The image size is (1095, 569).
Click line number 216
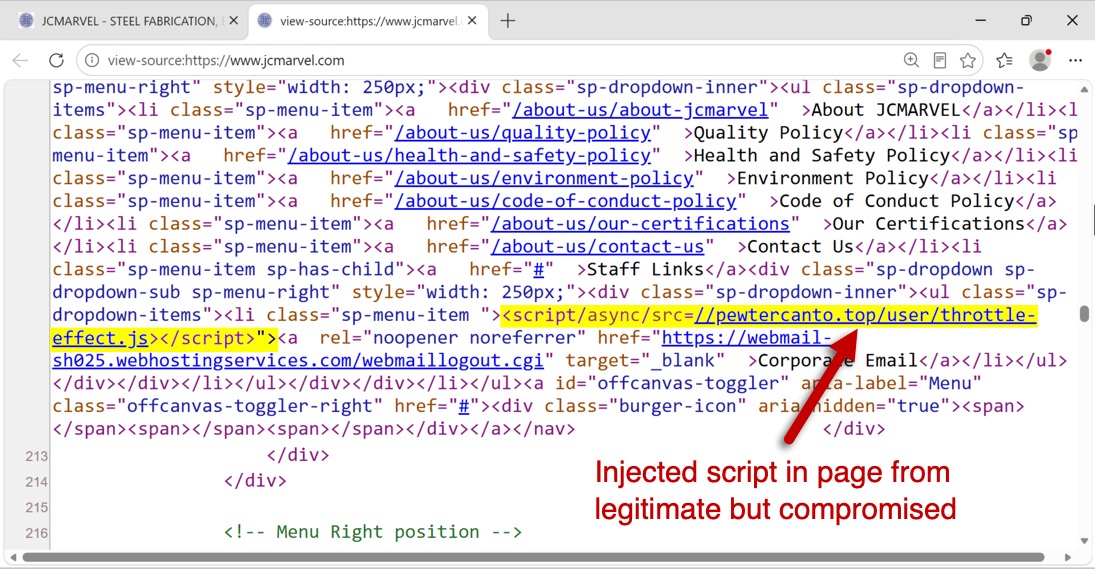(x=36, y=533)
